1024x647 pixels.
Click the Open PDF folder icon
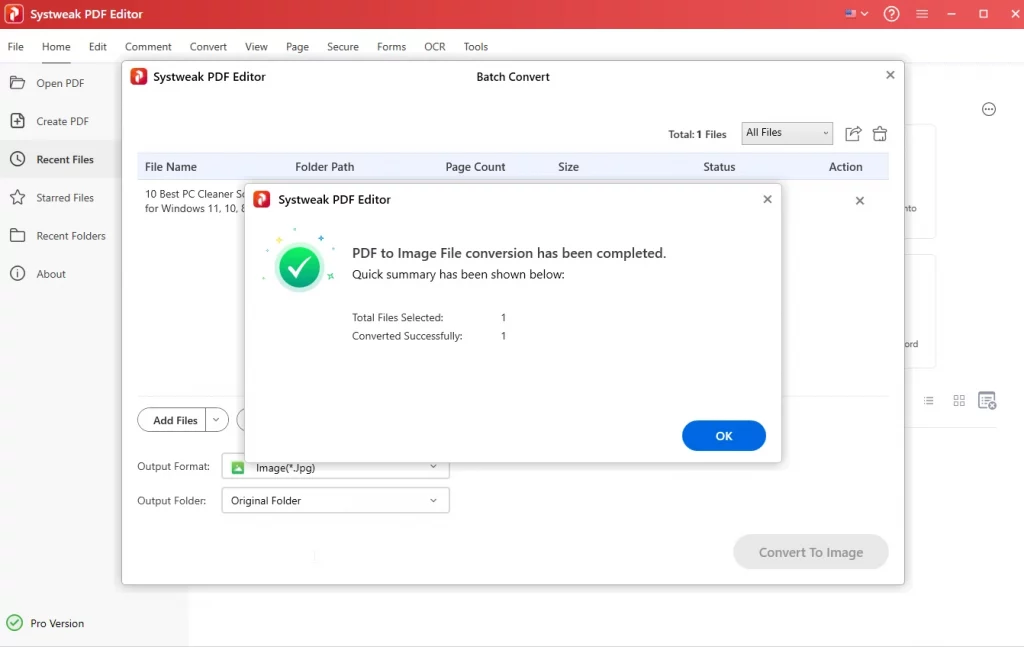(x=18, y=83)
